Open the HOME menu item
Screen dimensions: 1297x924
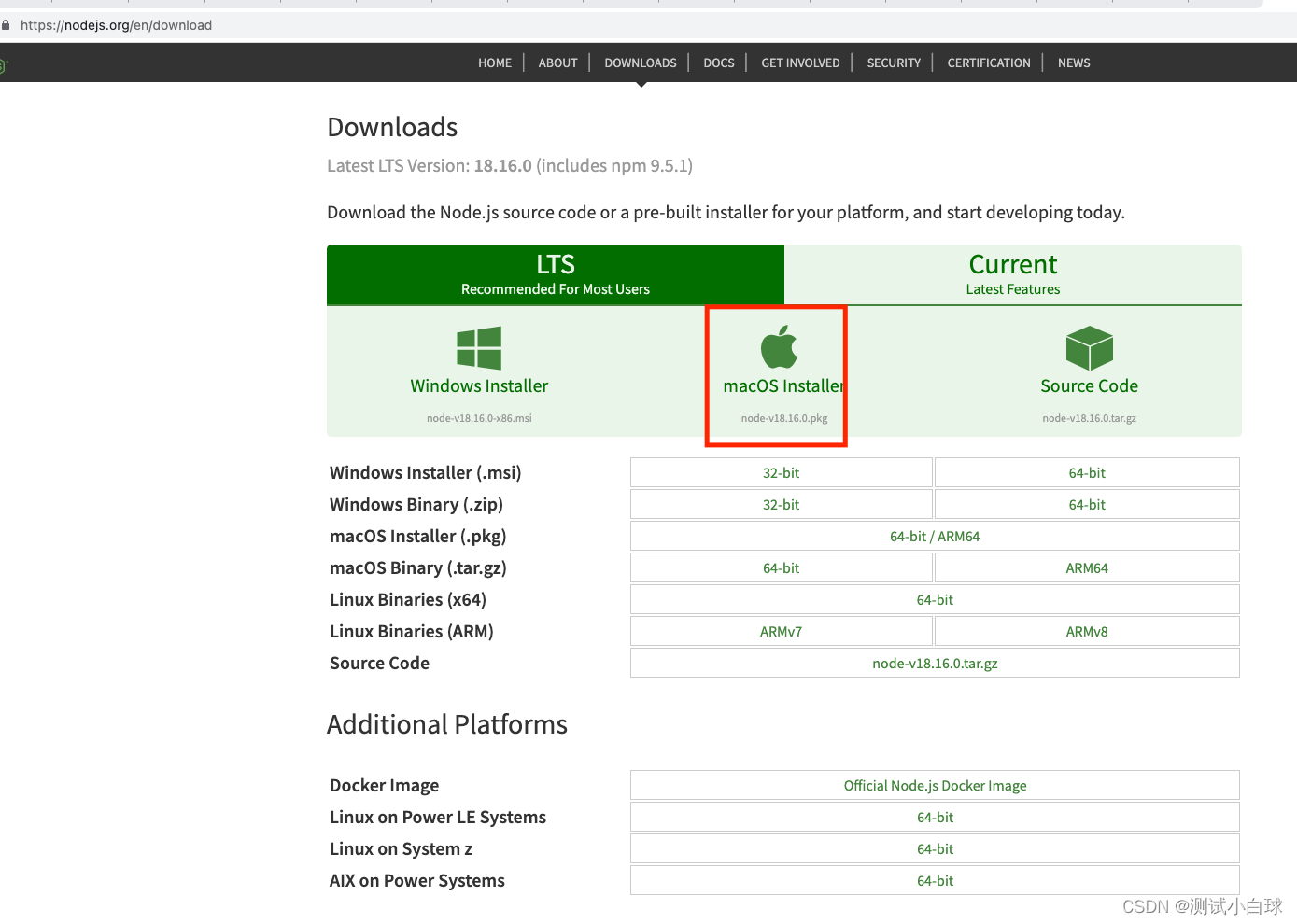(x=495, y=63)
